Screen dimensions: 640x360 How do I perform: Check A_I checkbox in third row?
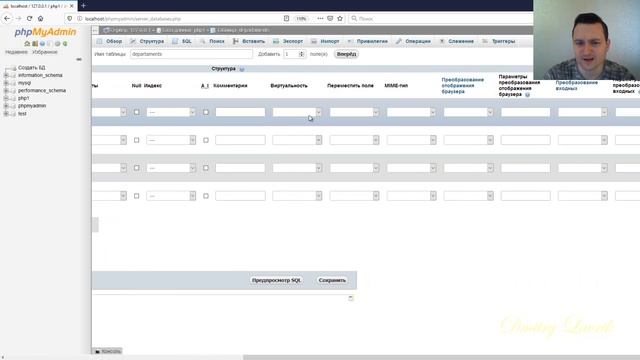(206, 168)
